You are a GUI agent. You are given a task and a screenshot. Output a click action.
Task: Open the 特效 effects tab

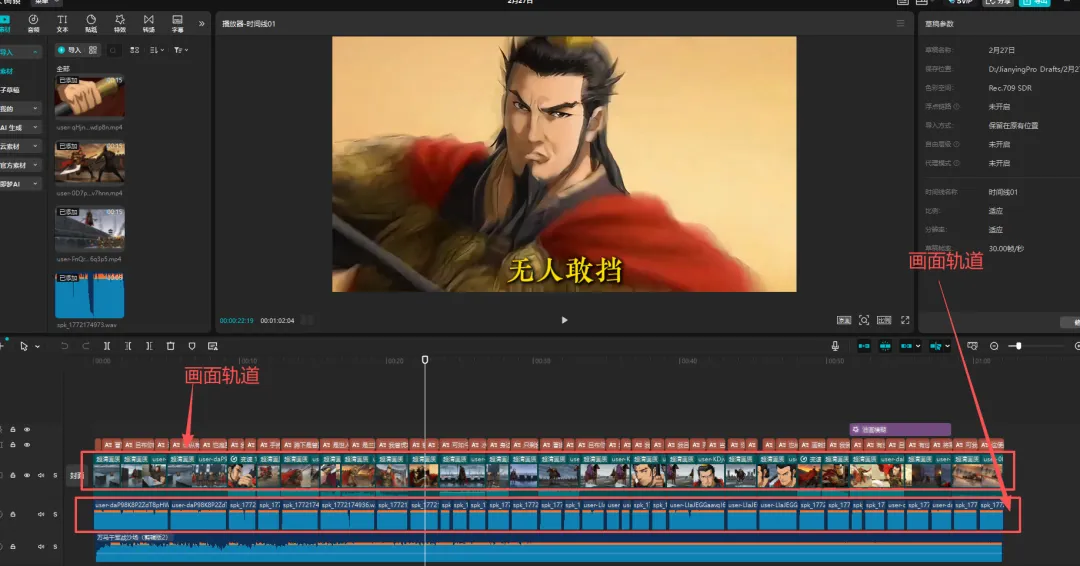pyautogui.click(x=120, y=23)
